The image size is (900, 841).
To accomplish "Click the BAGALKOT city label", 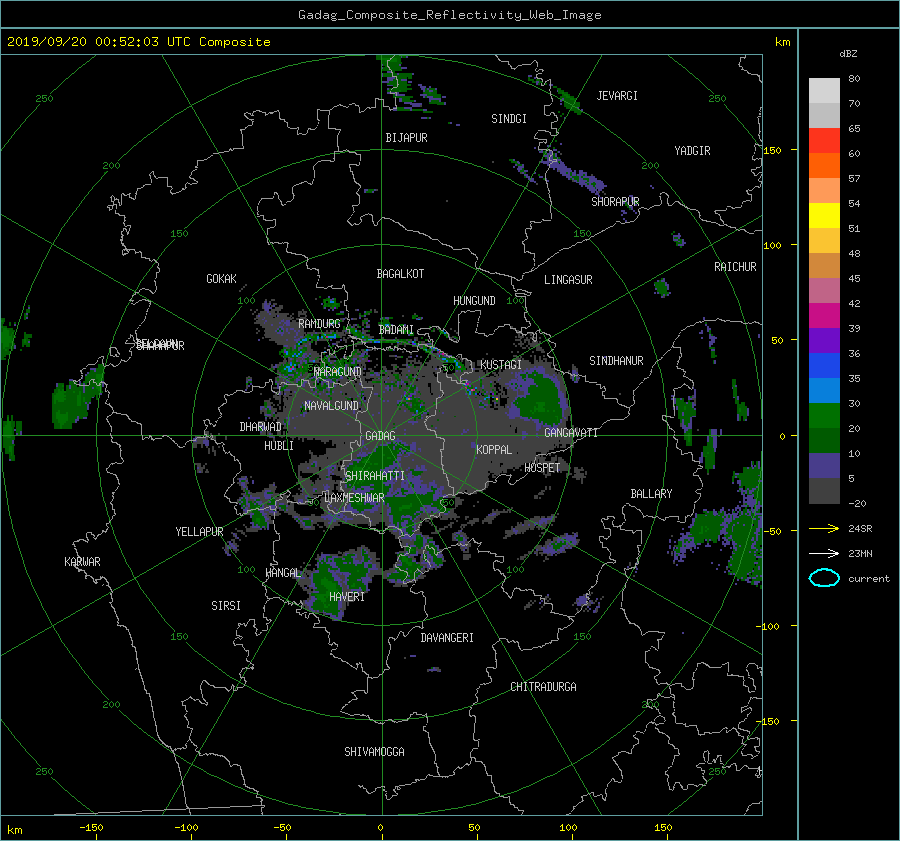I will pos(400,274).
